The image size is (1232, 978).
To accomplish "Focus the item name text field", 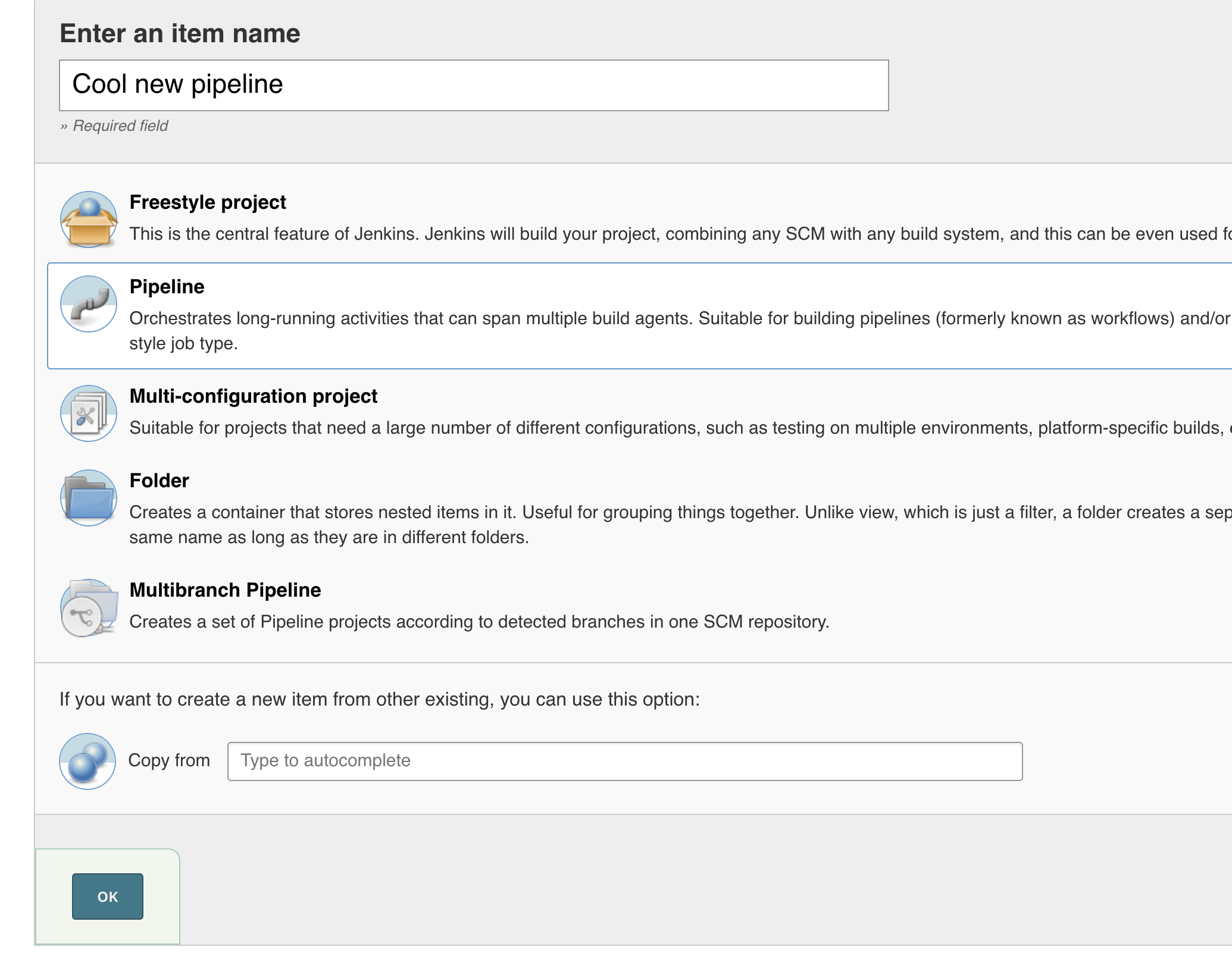I will pos(474,85).
